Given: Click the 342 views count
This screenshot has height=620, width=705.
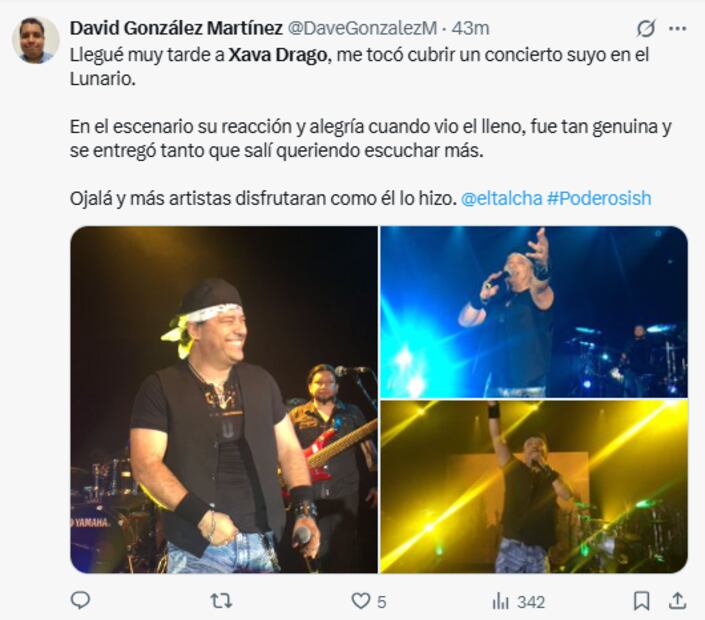Looking at the screenshot, I should 531,602.
